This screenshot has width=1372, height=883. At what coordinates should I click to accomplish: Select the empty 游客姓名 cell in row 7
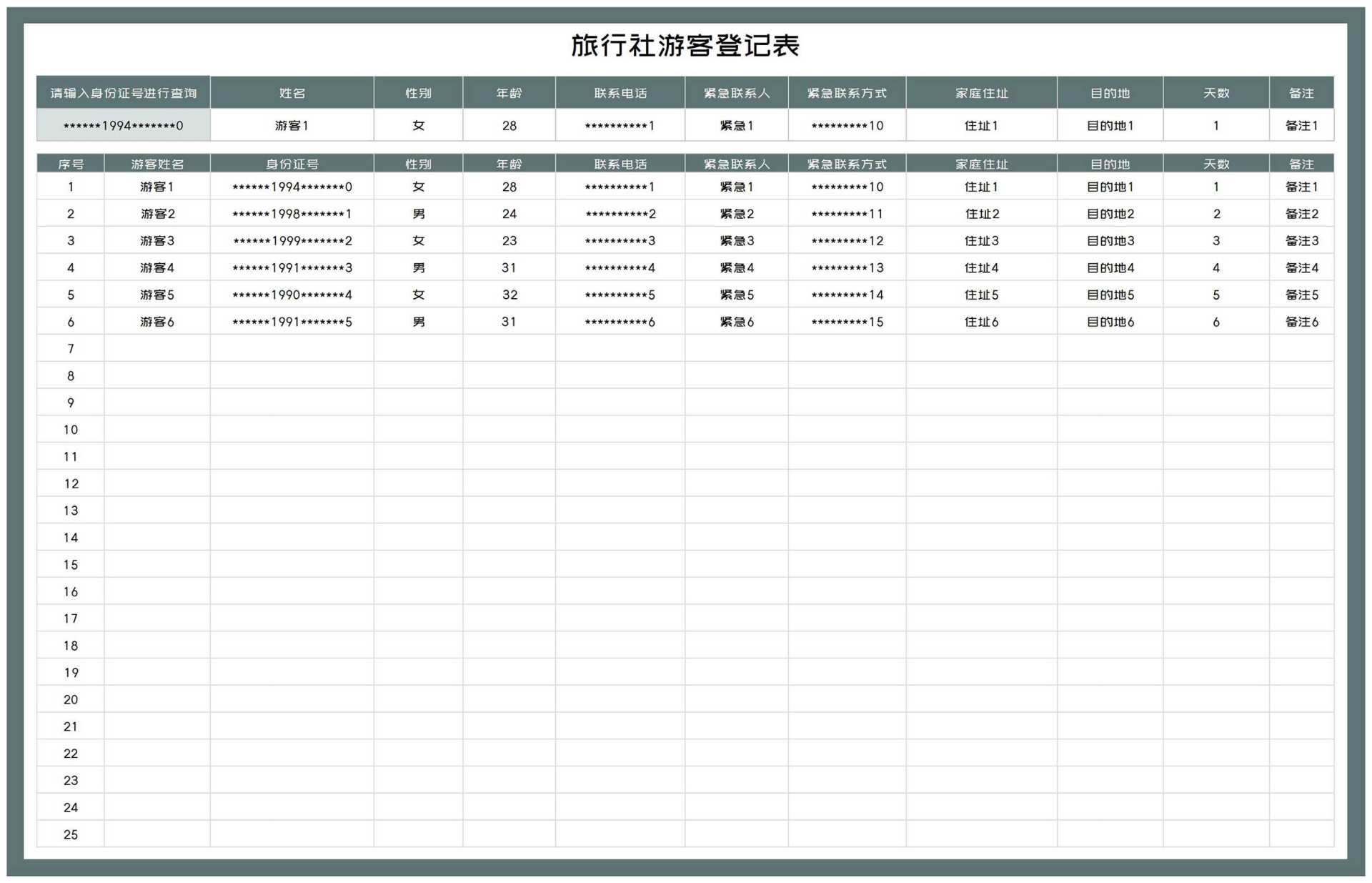pos(156,348)
